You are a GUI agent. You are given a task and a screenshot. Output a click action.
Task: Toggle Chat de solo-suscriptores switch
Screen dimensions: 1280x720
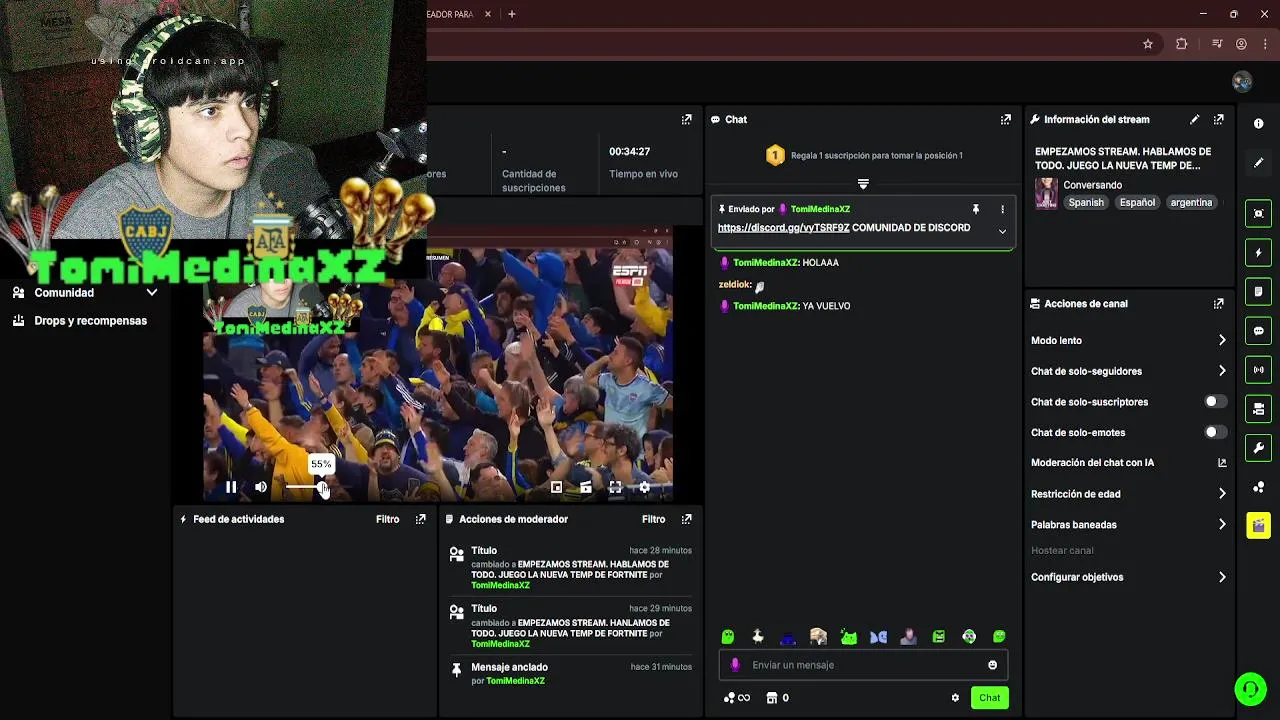click(x=1215, y=402)
